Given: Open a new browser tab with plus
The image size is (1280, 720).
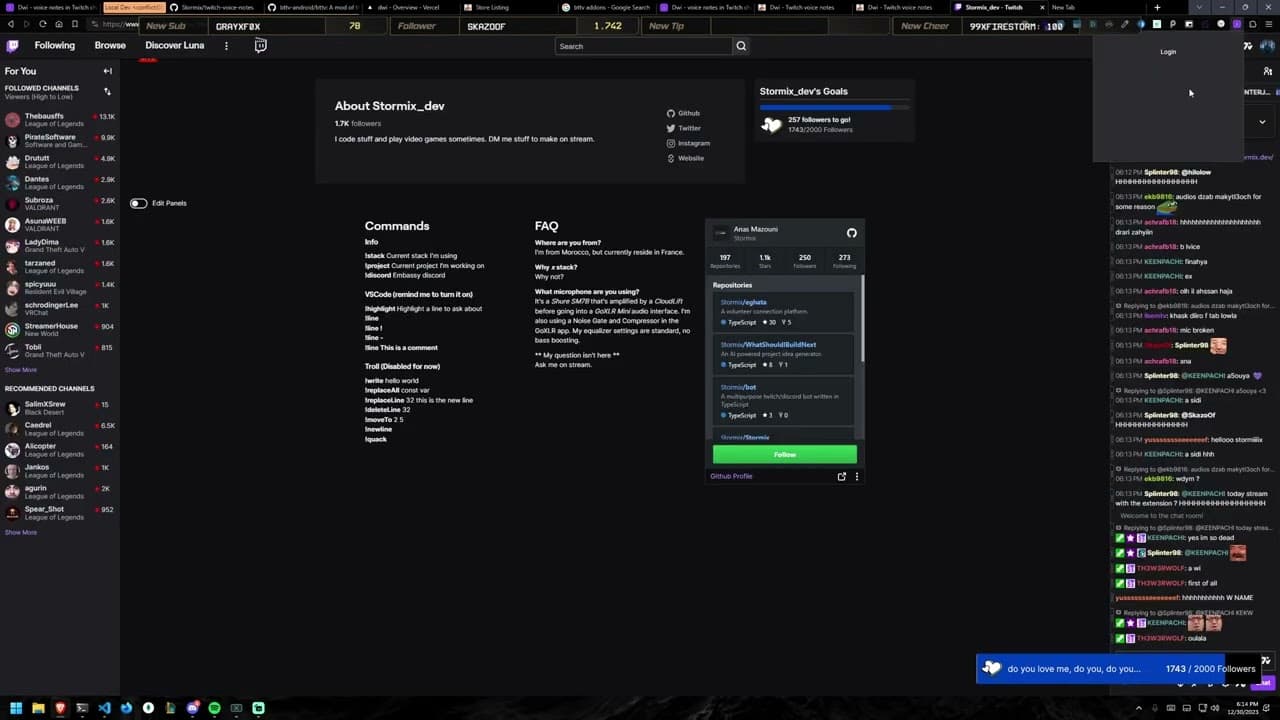Looking at the screenshot, I should (1157, 7).
